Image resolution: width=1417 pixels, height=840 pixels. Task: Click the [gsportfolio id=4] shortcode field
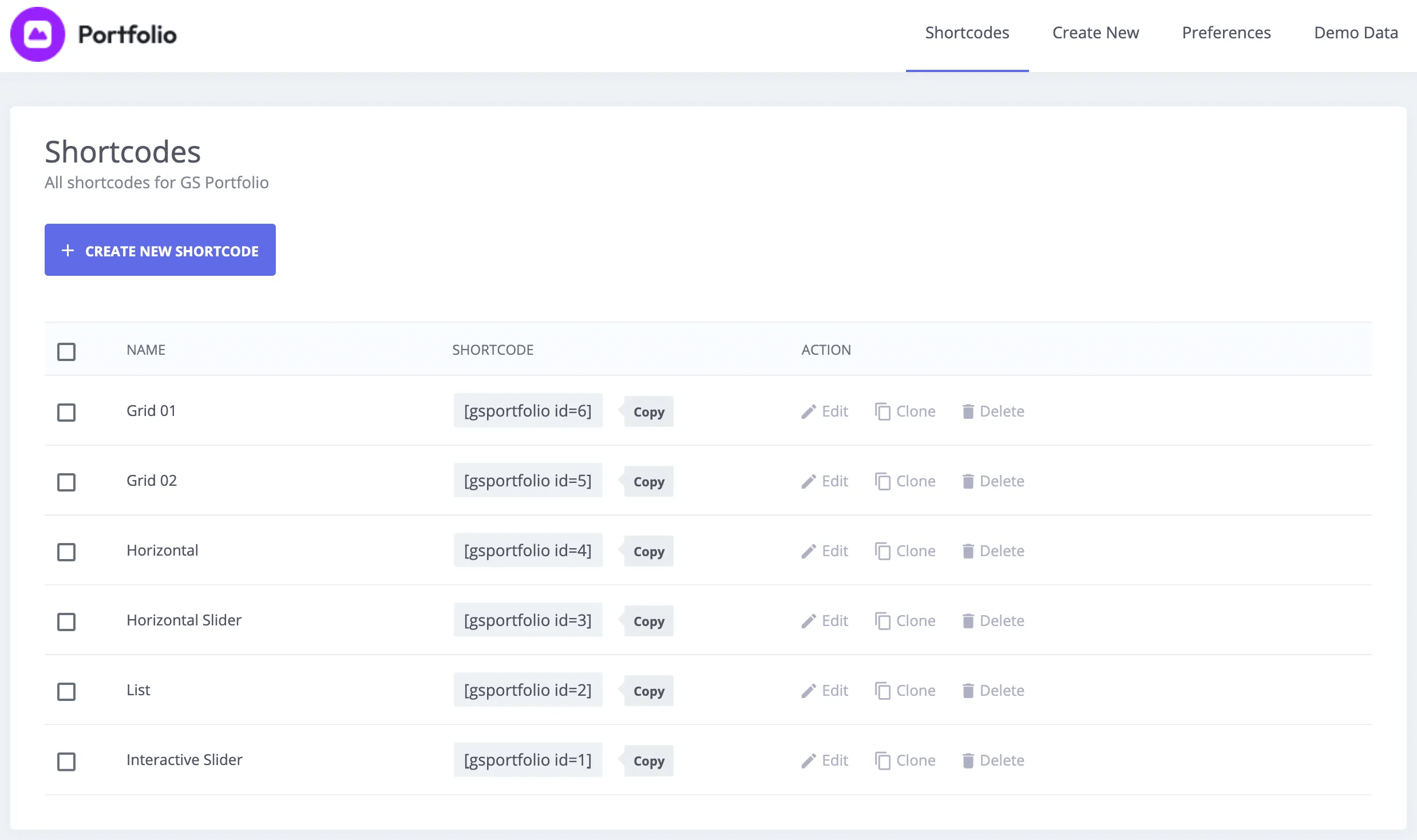[x=528, y=550]
